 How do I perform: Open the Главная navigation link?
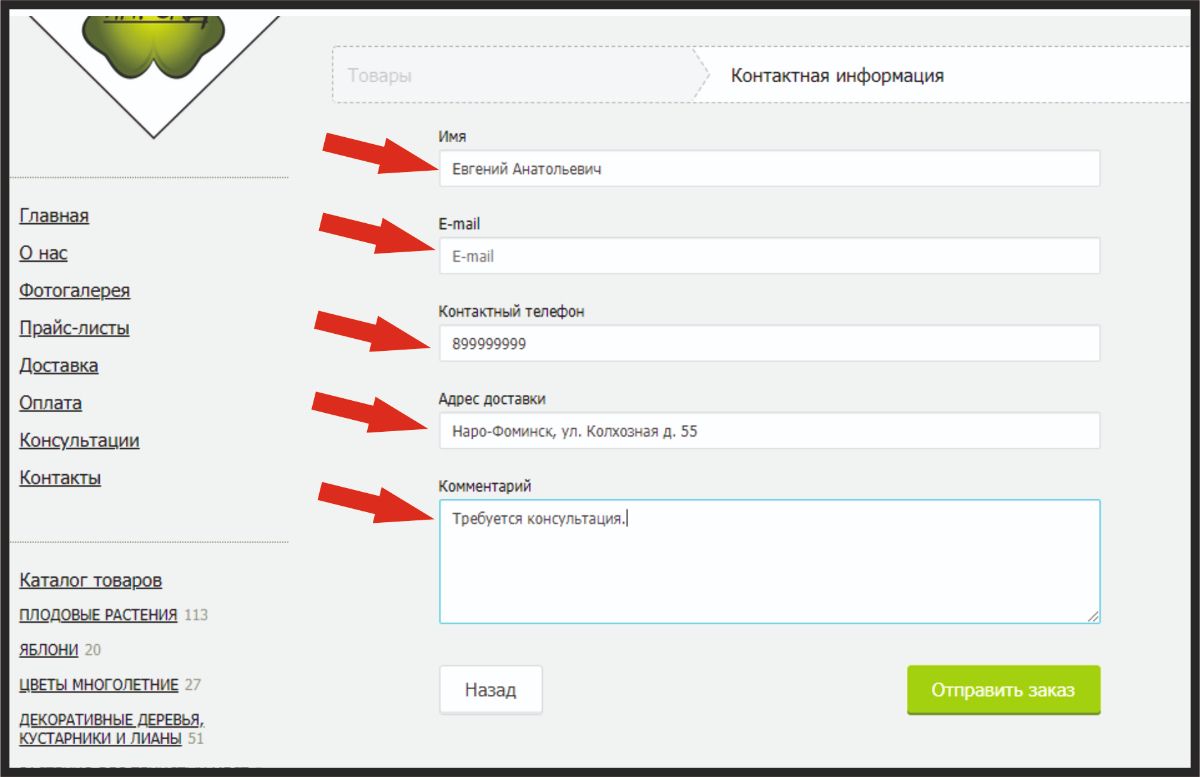coord(54,216)
